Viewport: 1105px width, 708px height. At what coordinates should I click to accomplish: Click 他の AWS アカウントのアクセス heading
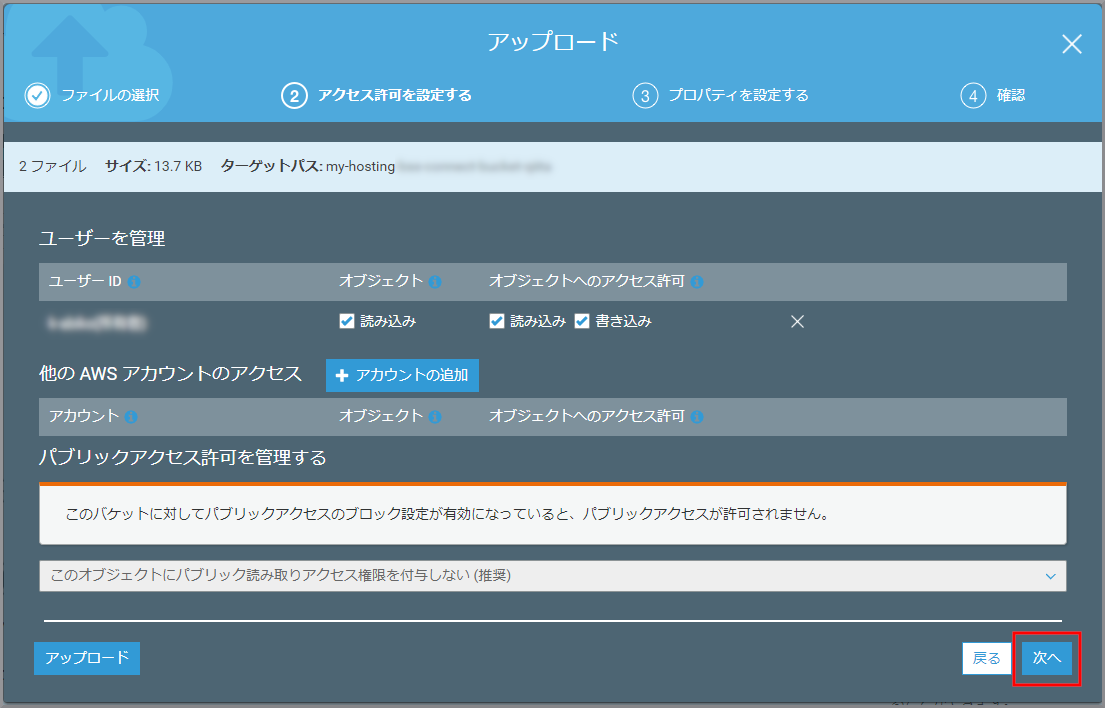171,373
